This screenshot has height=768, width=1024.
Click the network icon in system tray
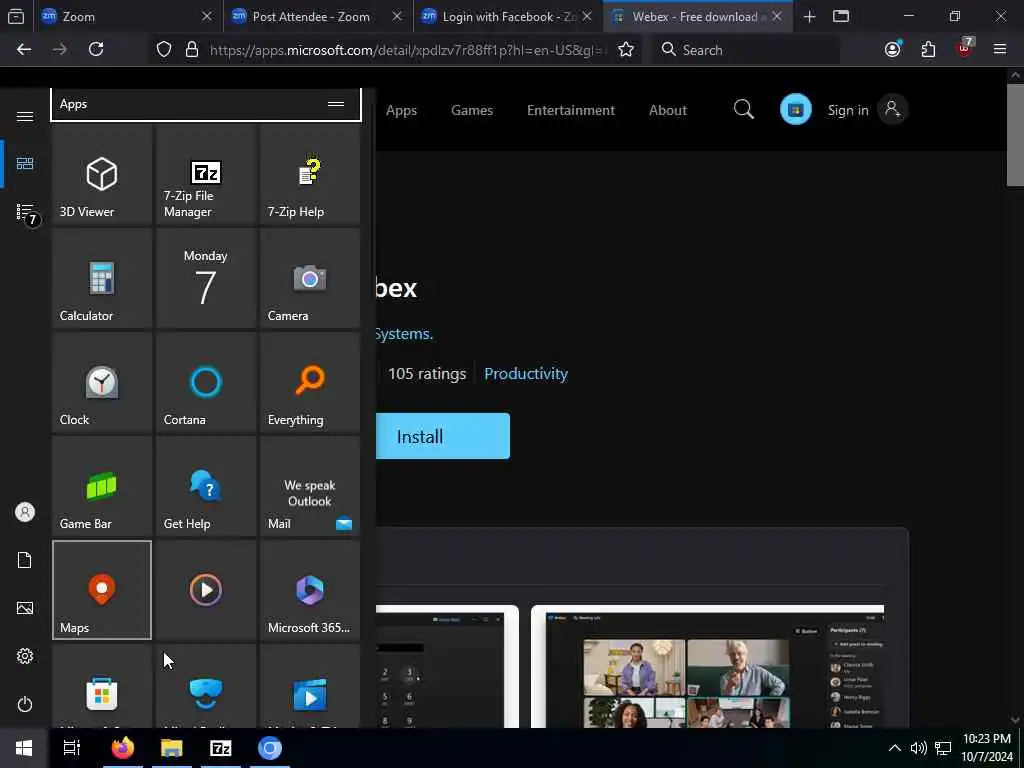tap(943, 748)
